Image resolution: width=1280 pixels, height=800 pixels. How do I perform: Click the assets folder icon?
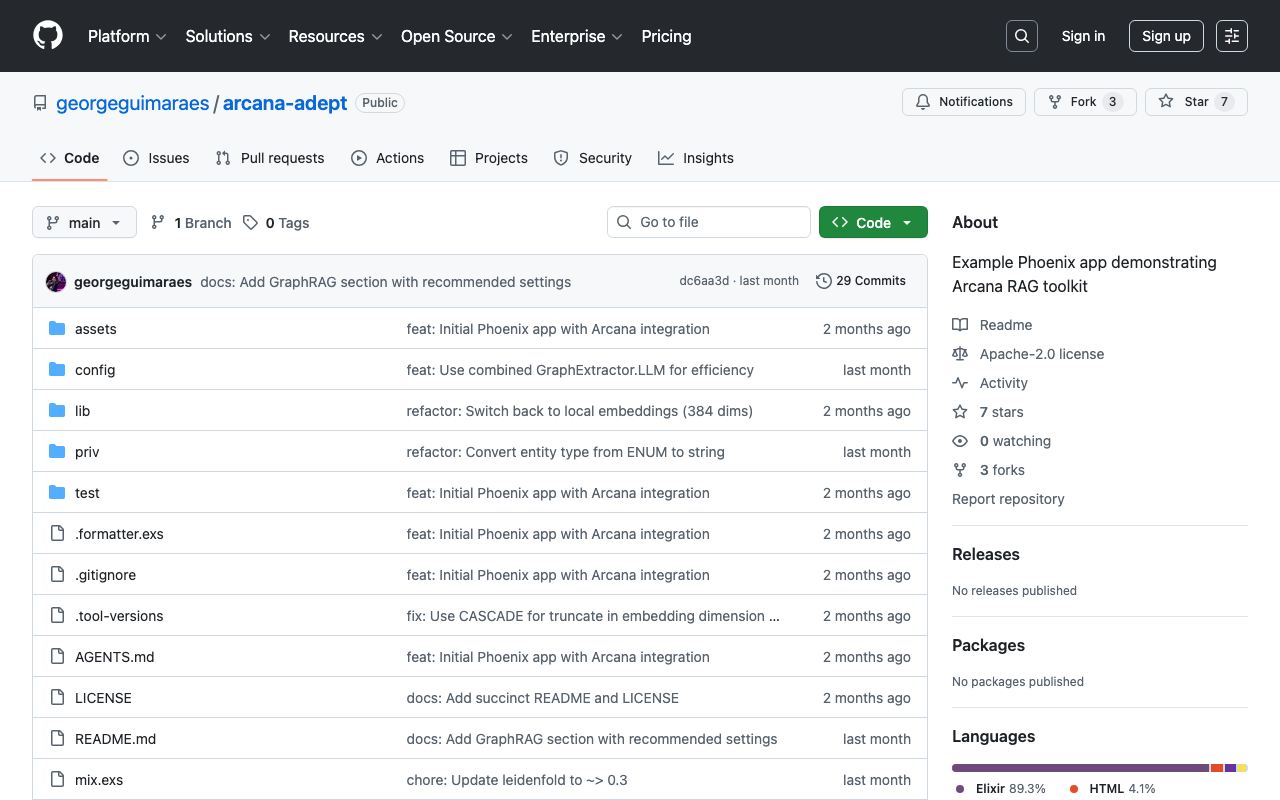pos(57,329)
